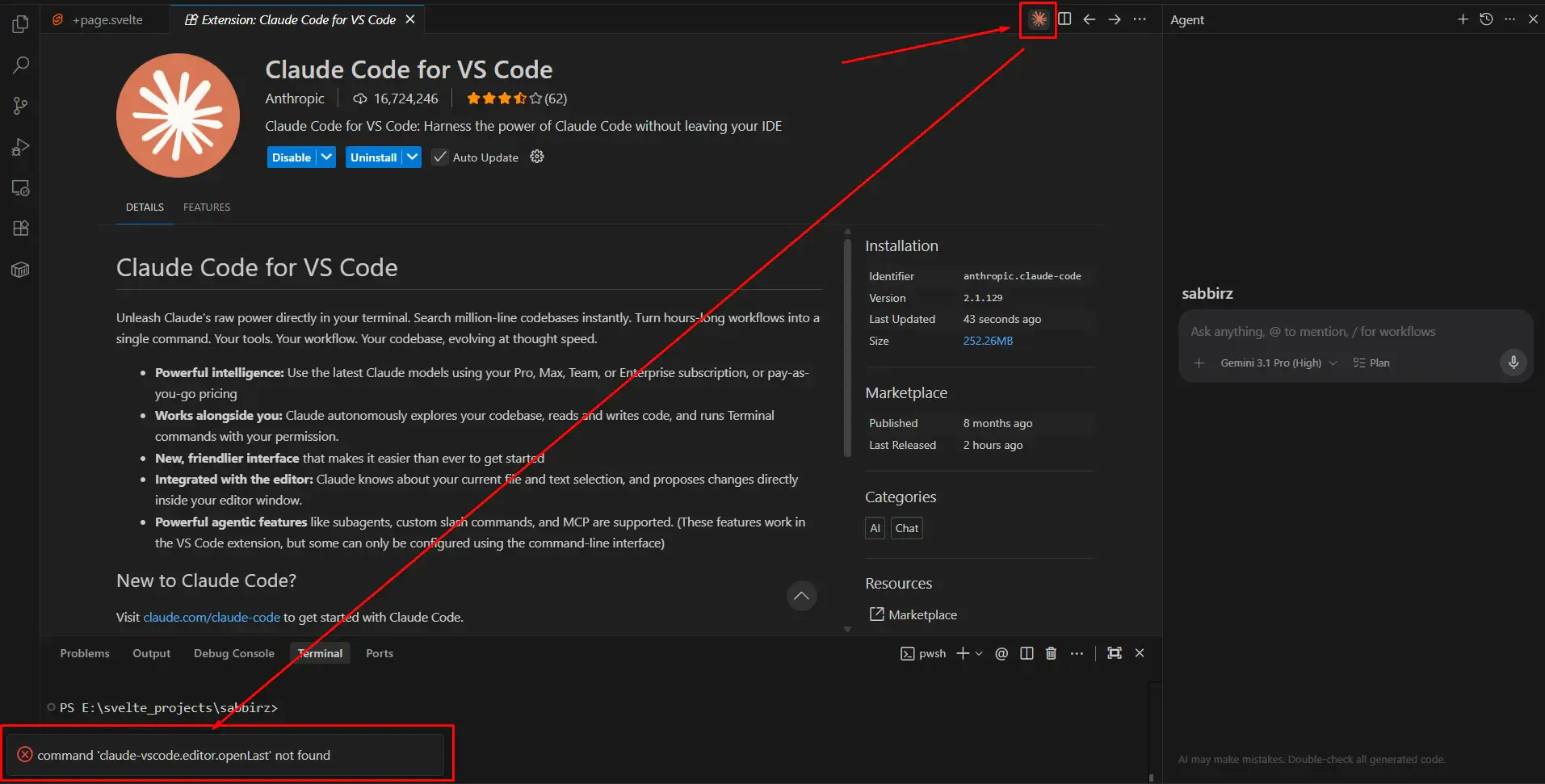Open Remote Explorer in activity bar
Screen dimensions: 1545x784
(21, 188)
